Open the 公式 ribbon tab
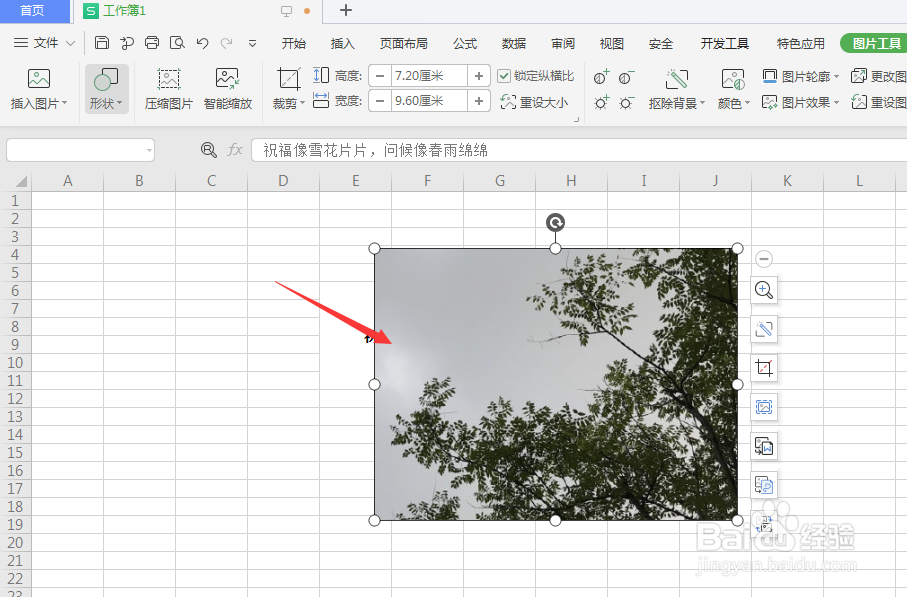This screenshot has height=597, width=907. (464, 43)
